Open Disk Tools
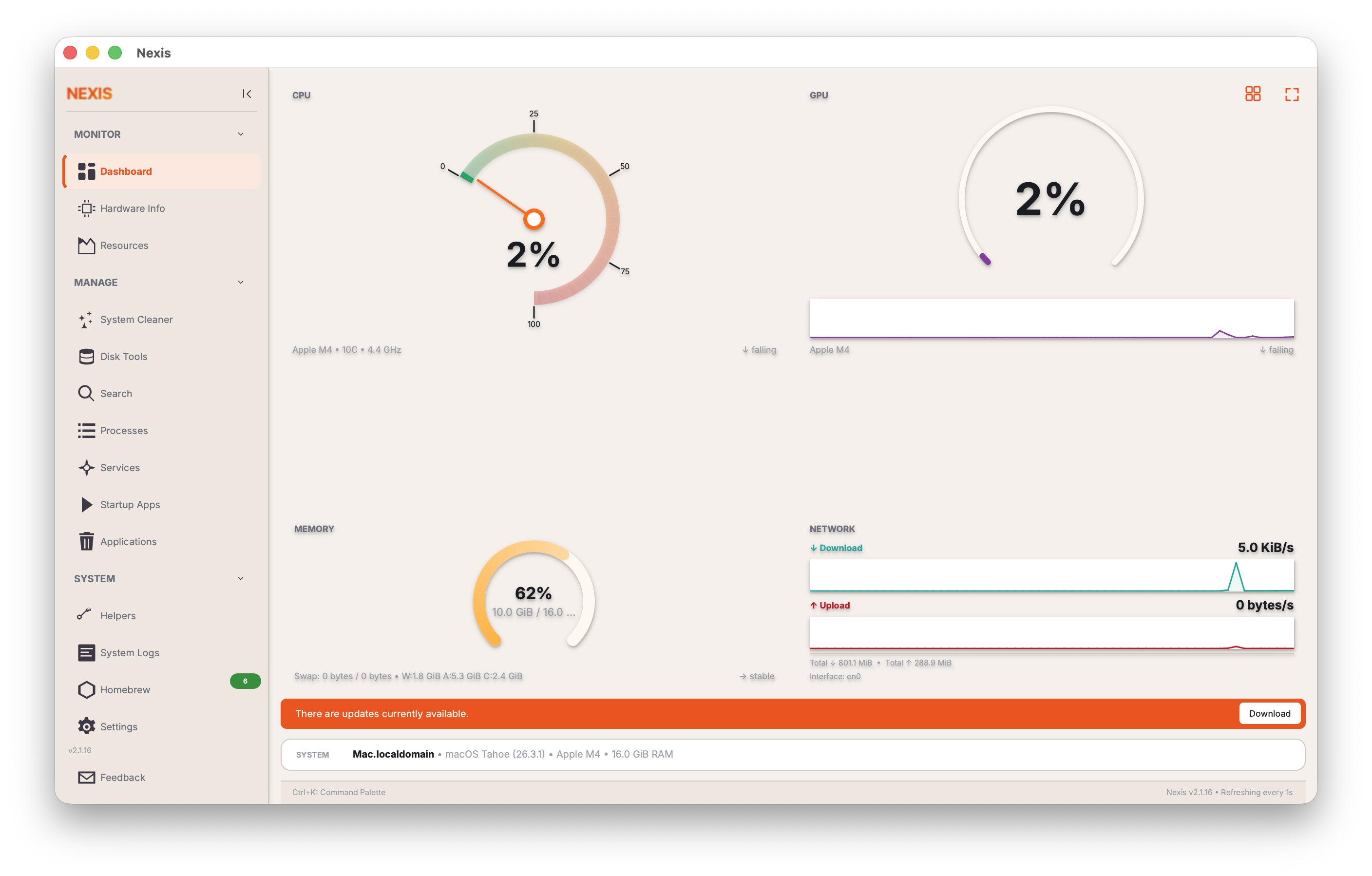This screenshot has height=876, width=1372. tap(124, 356)
